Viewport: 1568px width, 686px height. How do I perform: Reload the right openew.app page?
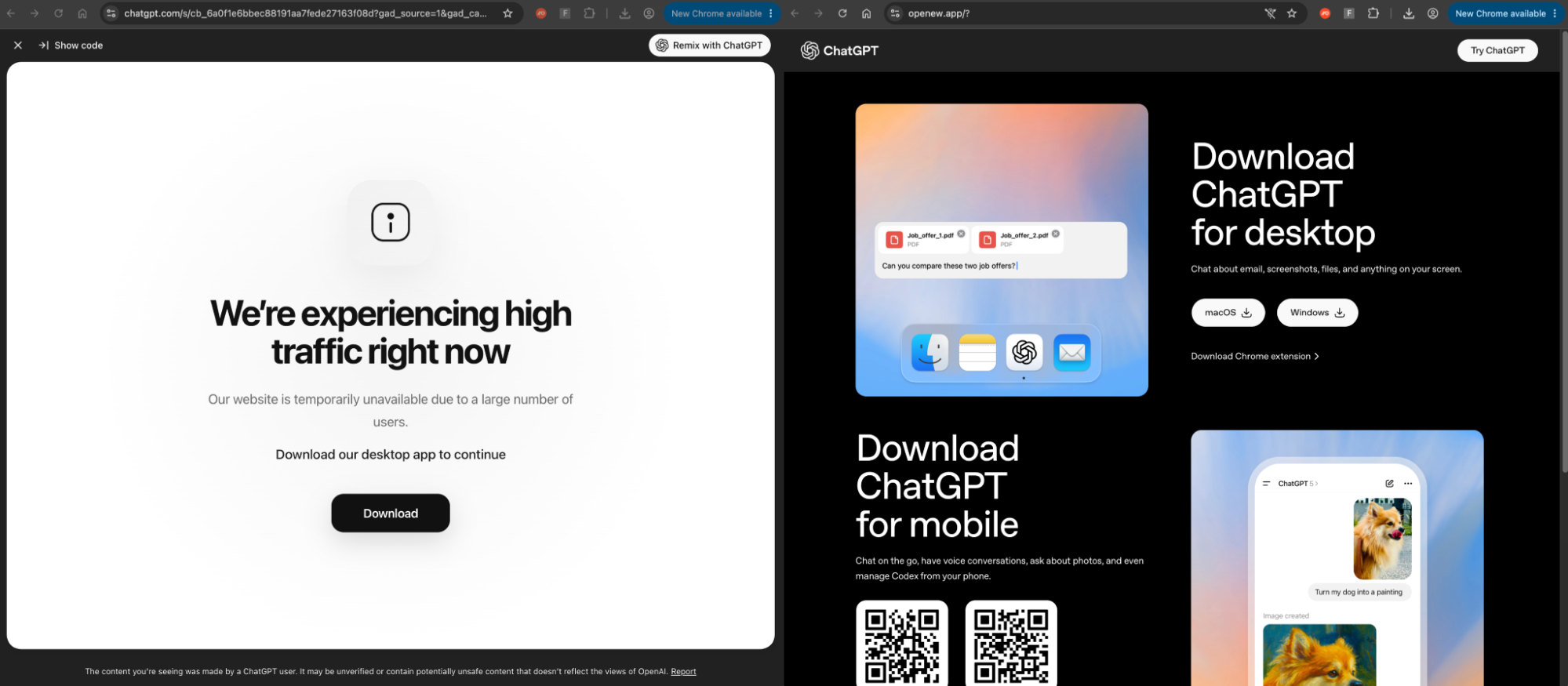pyautogui.click(x=842, y=13)
